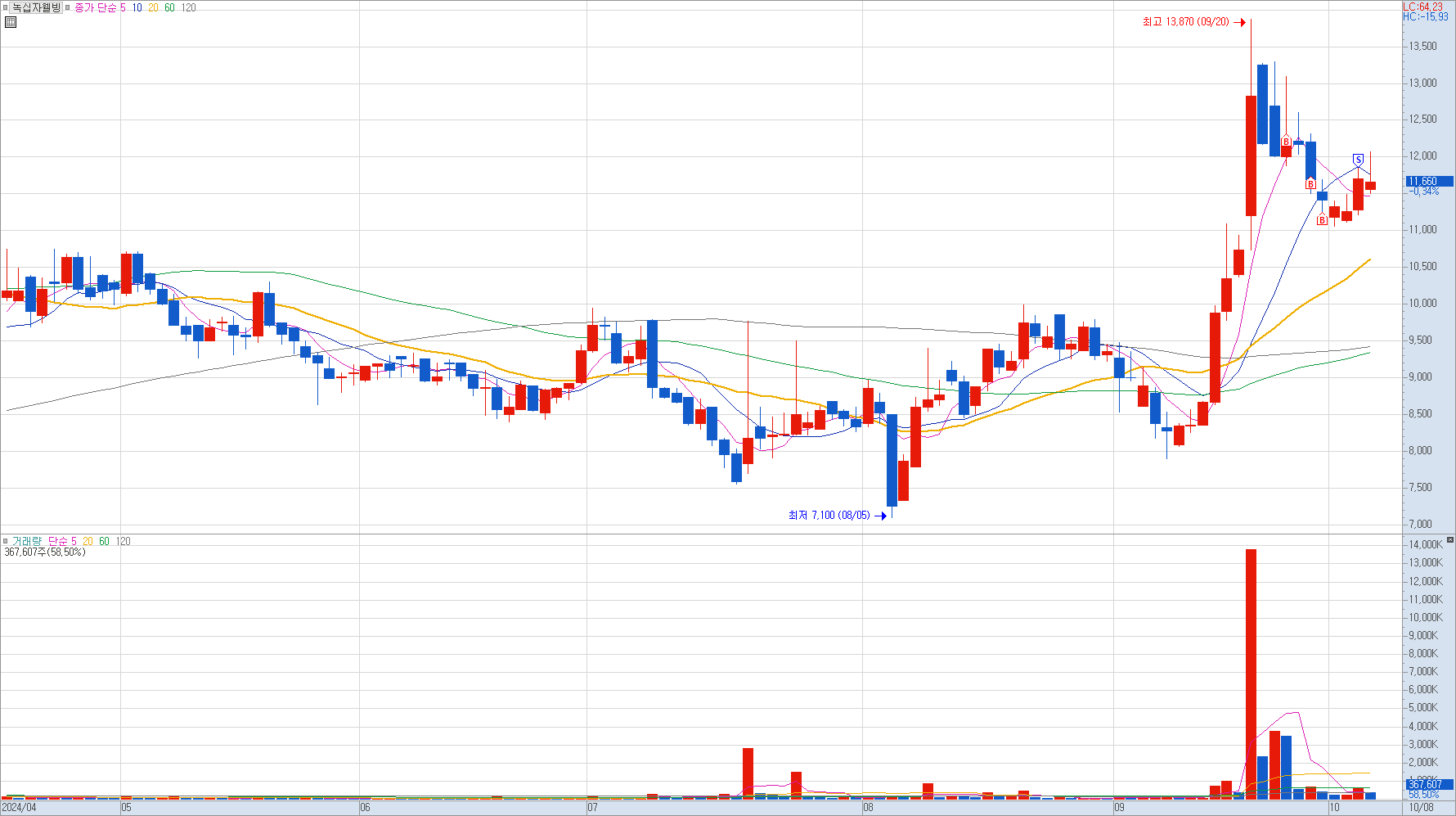Click the square handle before 거래량
The width and height of the screenshot is (1456, 816).
5,541
